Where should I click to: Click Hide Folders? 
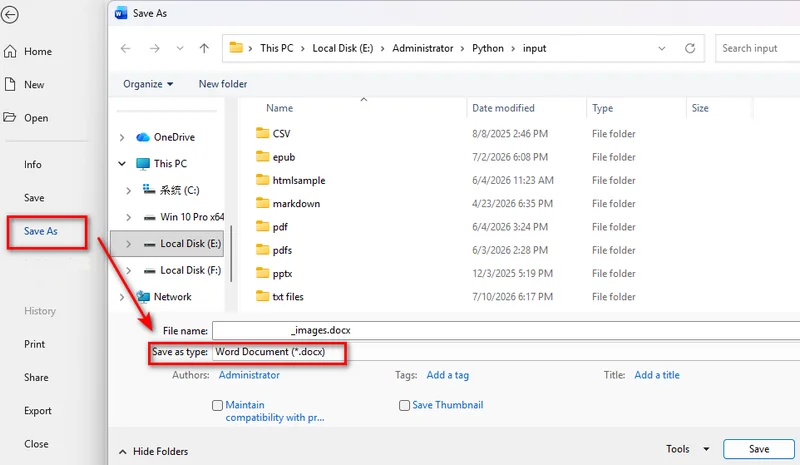click(x=154, y=451)
